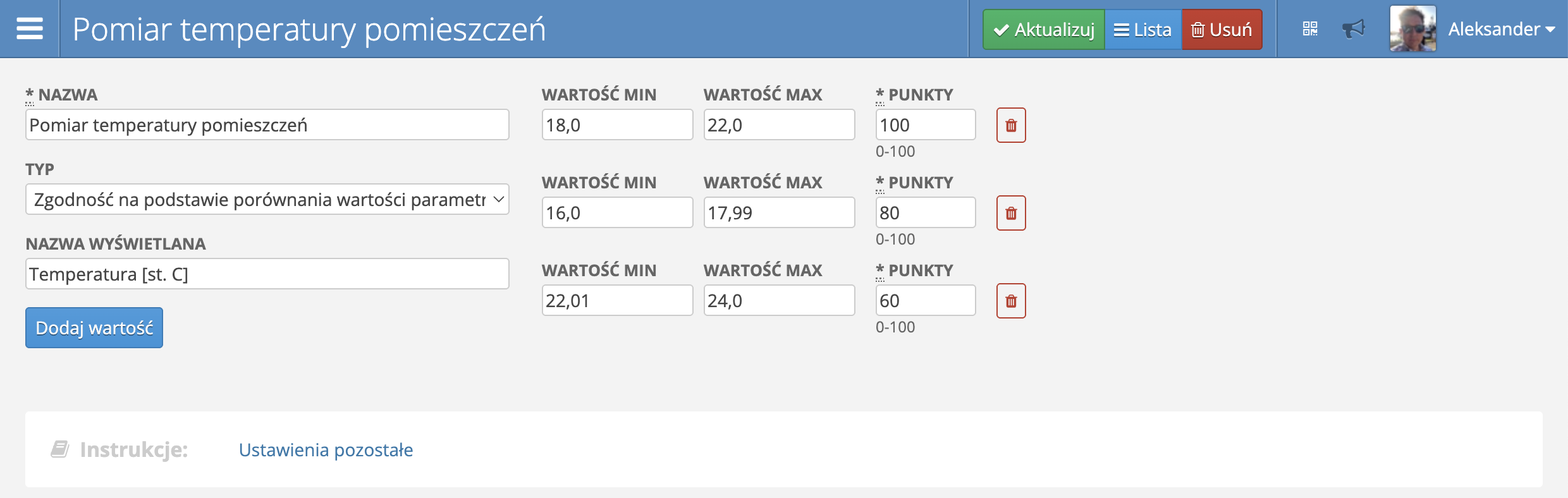This screenshot has height=498, width=1568.
Task: Click the Nazwa wyświetlana text field
Action: tap(267, 274)
